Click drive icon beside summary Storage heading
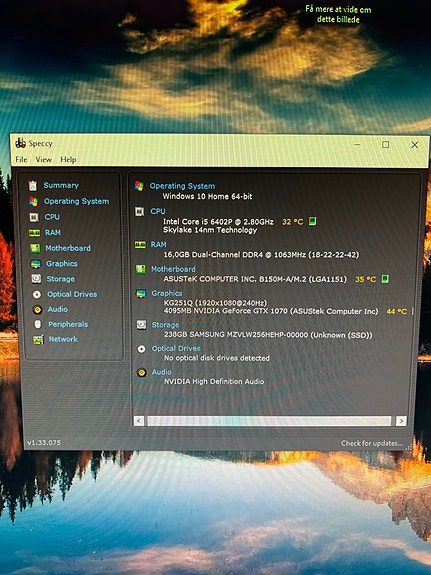 pos(141,325)
